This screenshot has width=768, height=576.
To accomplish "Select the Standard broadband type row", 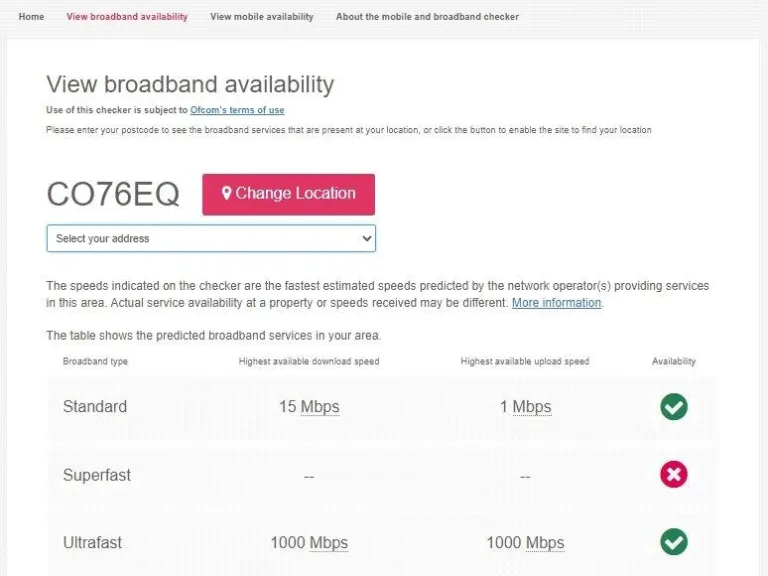I will [95, 407].
